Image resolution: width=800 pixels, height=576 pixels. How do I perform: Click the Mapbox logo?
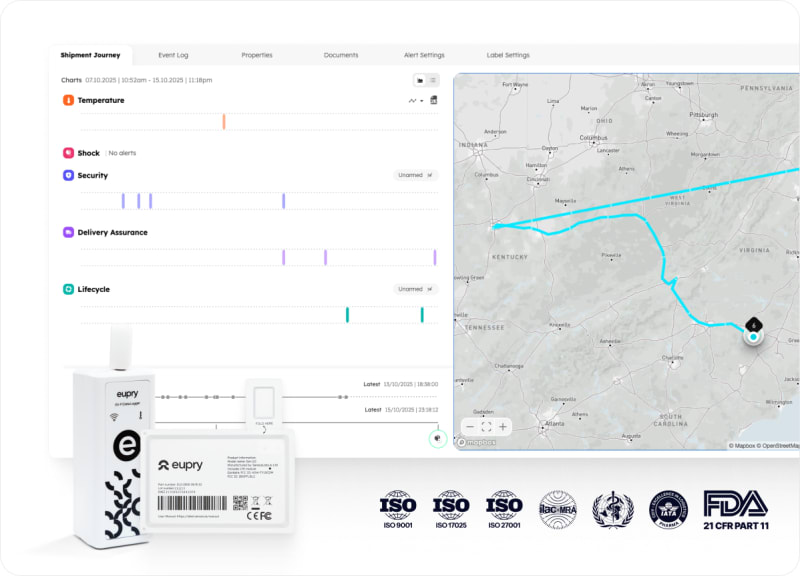477,442
